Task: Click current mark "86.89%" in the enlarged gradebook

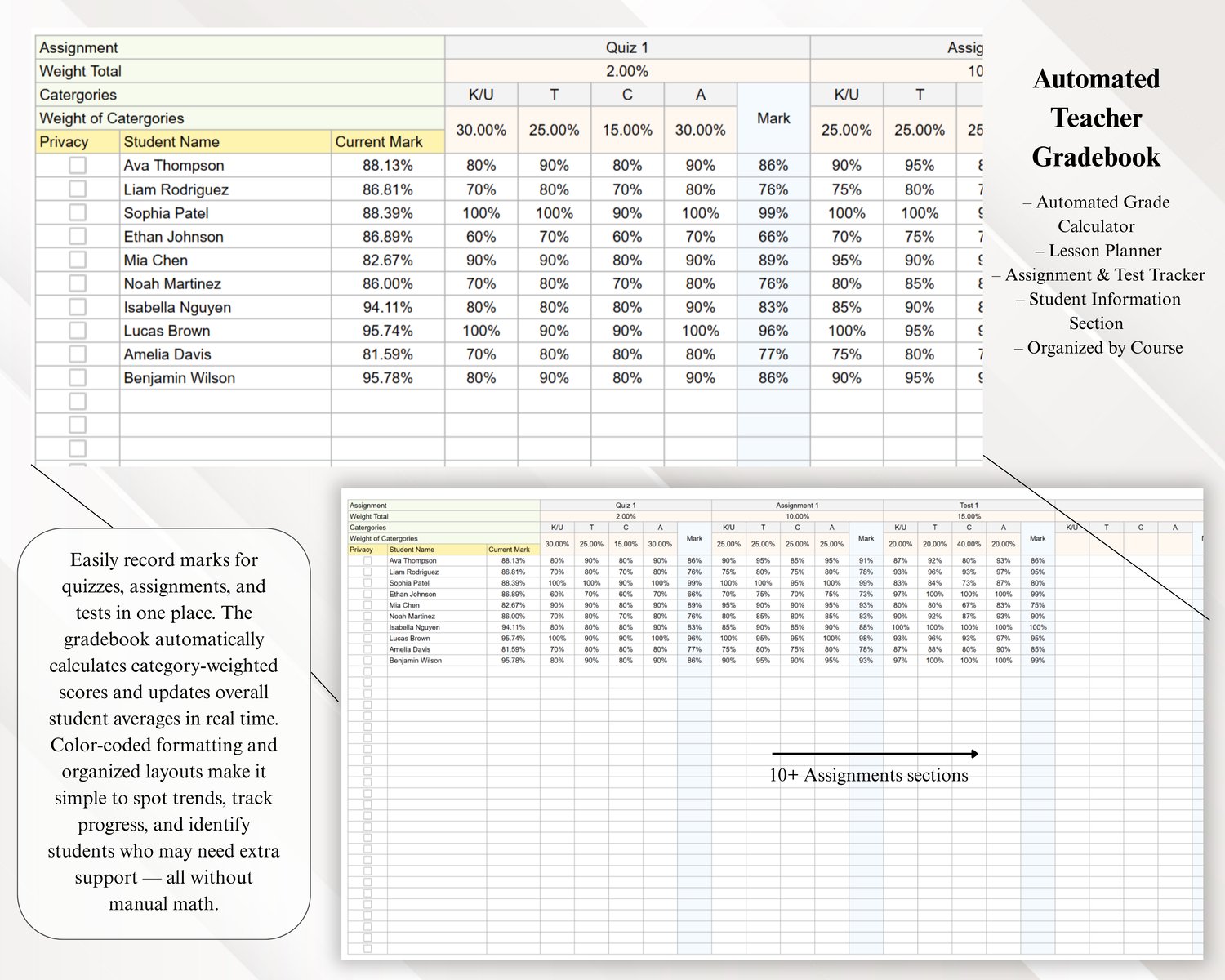Action: tap(388, 237)
